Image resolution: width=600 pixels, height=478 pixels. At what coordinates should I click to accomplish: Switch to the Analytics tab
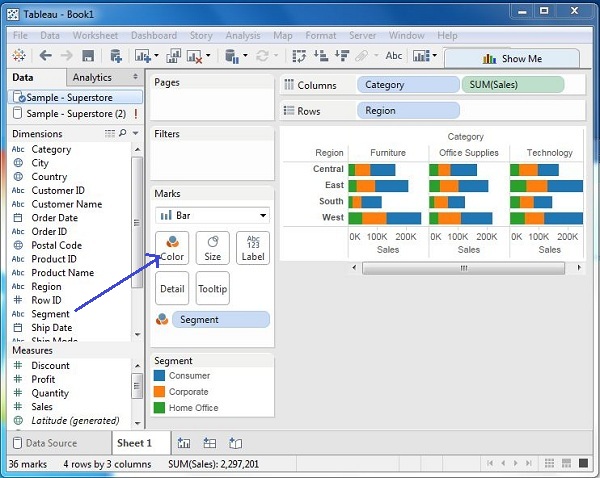pyautogui.click(x=92, y=77)
